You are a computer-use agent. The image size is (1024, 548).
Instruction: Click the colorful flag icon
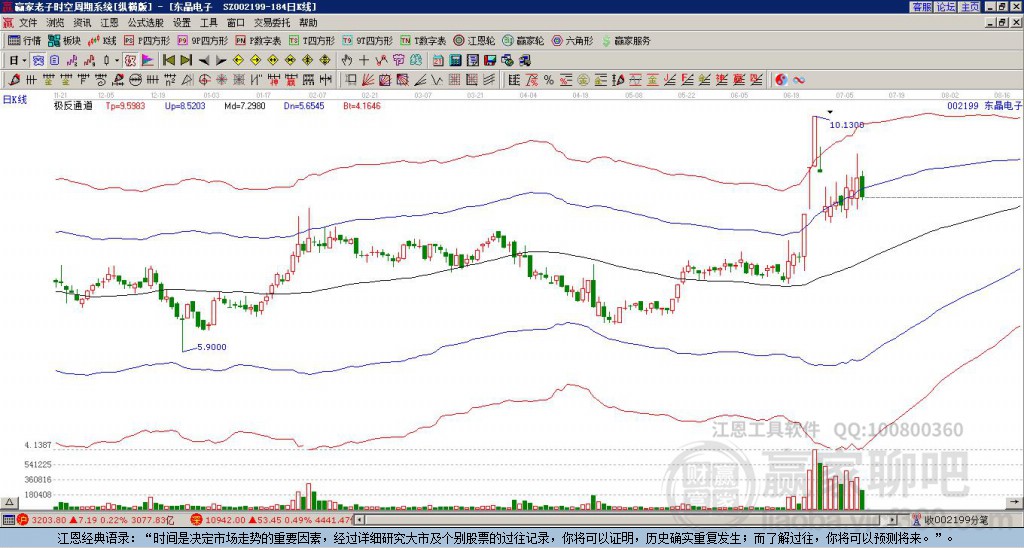pos(148,61)
